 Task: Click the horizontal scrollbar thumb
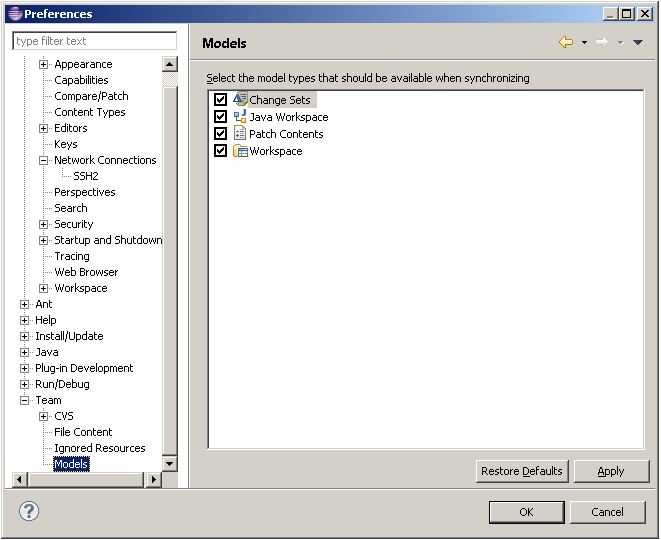pyautogui.click(x=86, y=480)
